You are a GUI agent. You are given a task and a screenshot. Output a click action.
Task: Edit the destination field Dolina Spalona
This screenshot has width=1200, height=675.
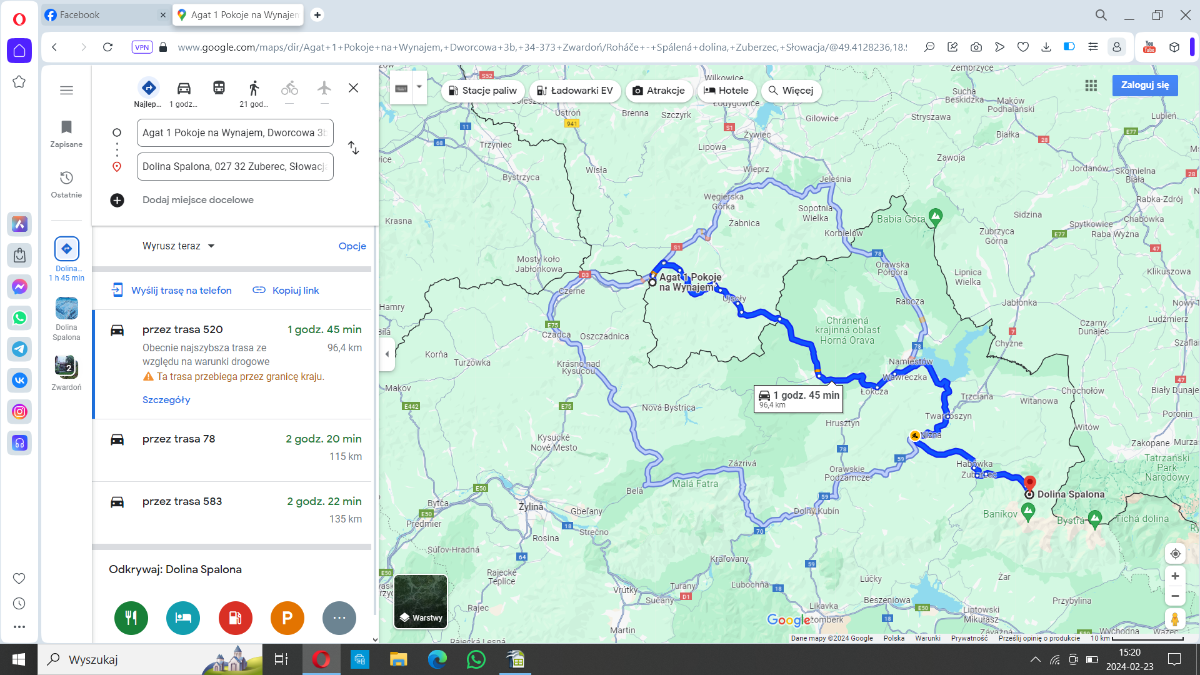(235, 167)
